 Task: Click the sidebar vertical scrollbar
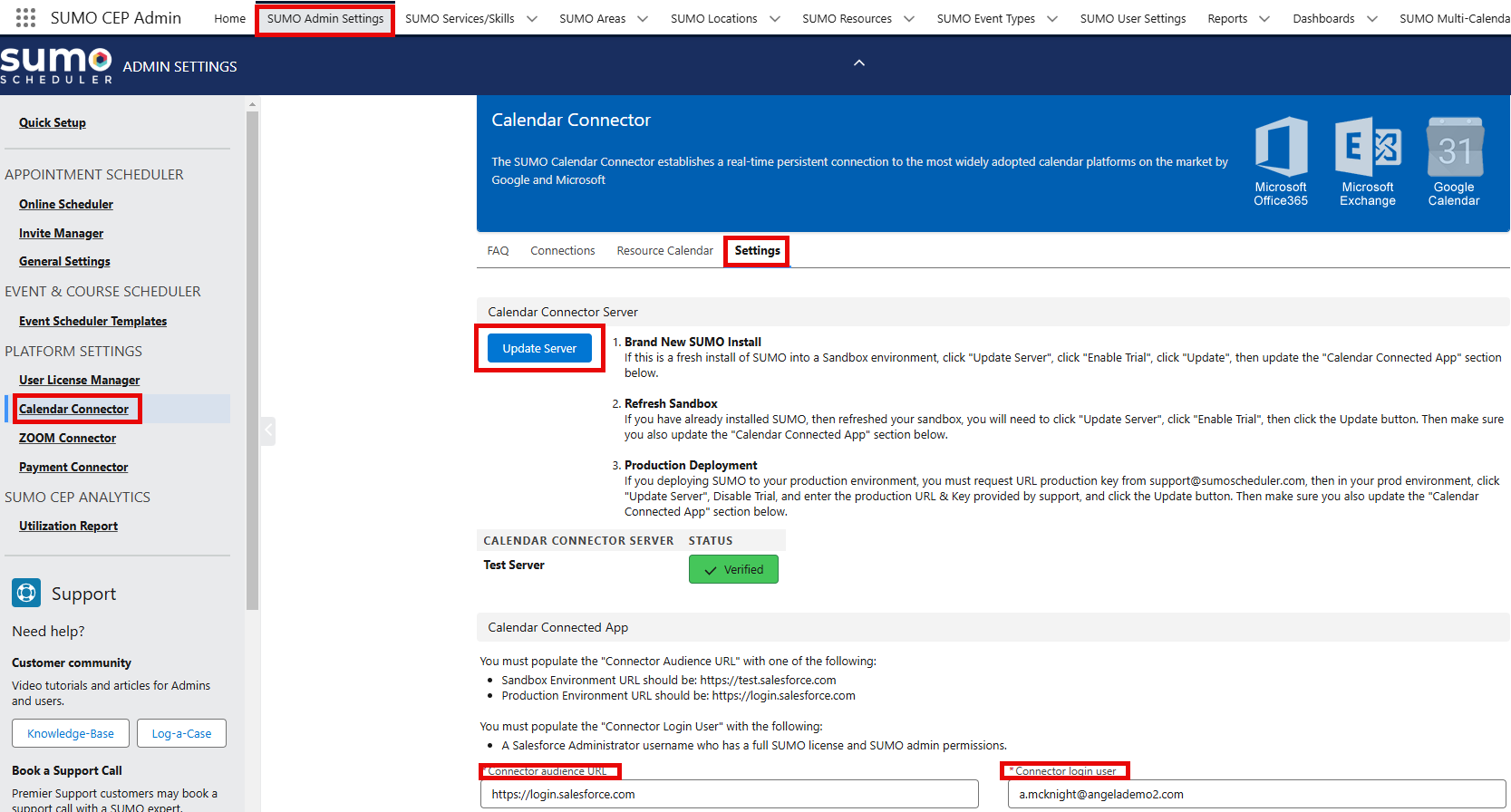252,362
